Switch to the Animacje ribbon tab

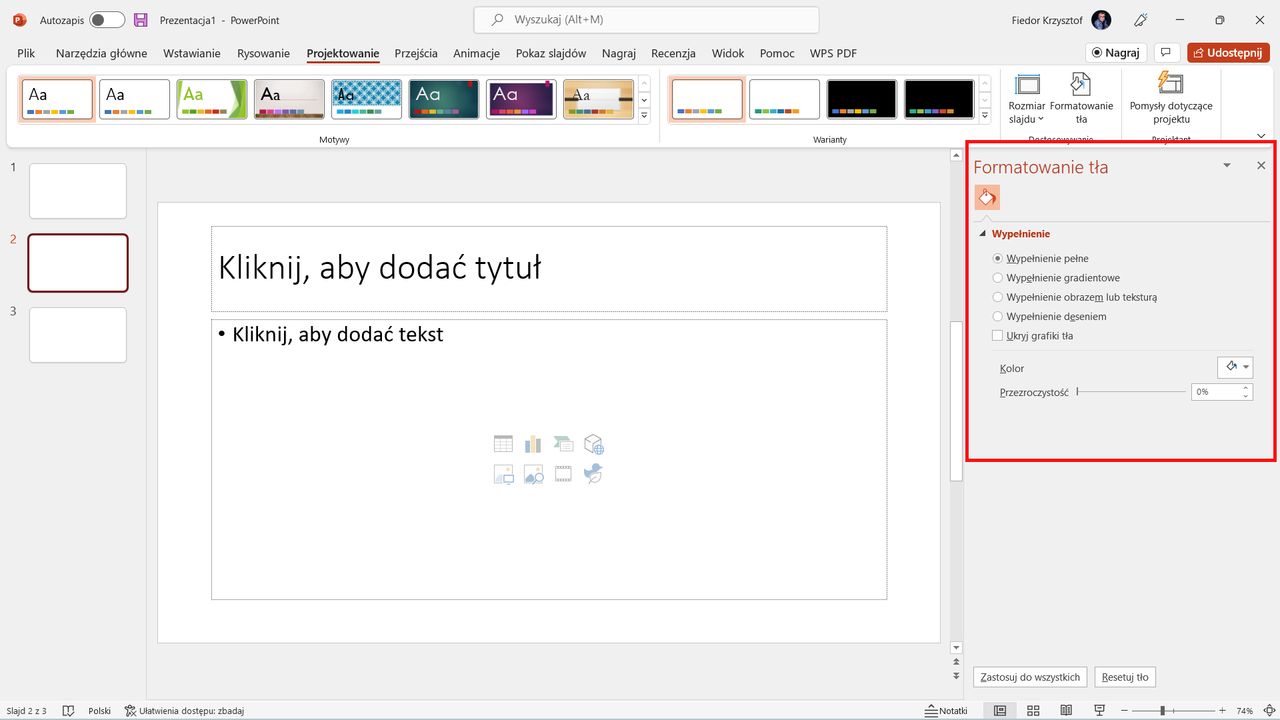click(475, 53)
